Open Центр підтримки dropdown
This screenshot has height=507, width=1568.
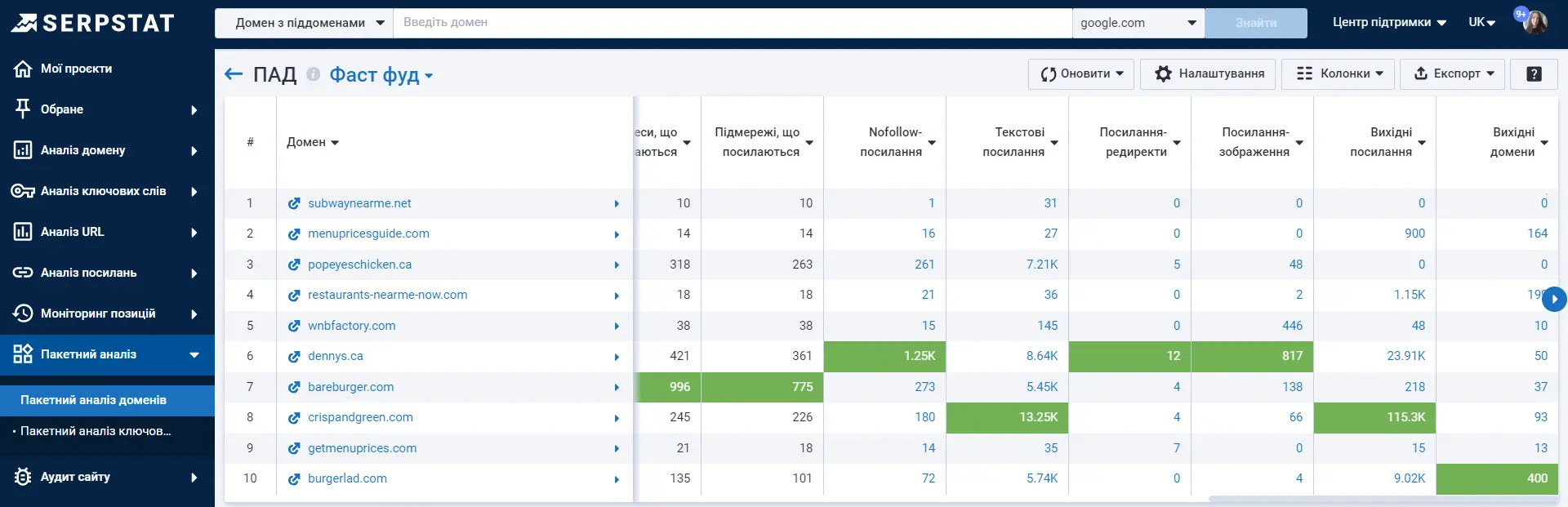pos(1389,23)
